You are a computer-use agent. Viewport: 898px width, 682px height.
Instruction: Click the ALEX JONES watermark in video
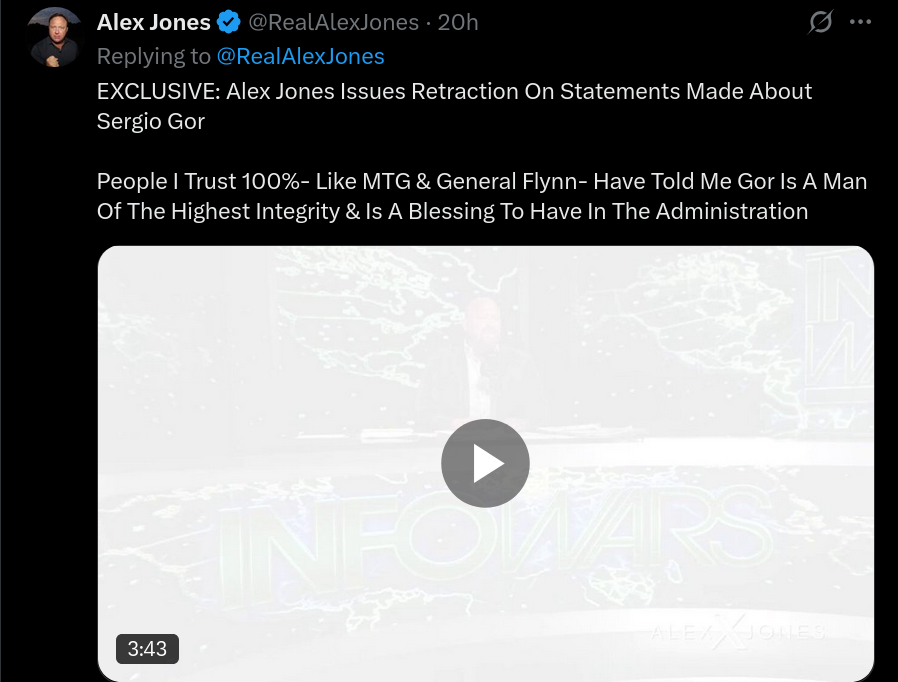point(738,632)
